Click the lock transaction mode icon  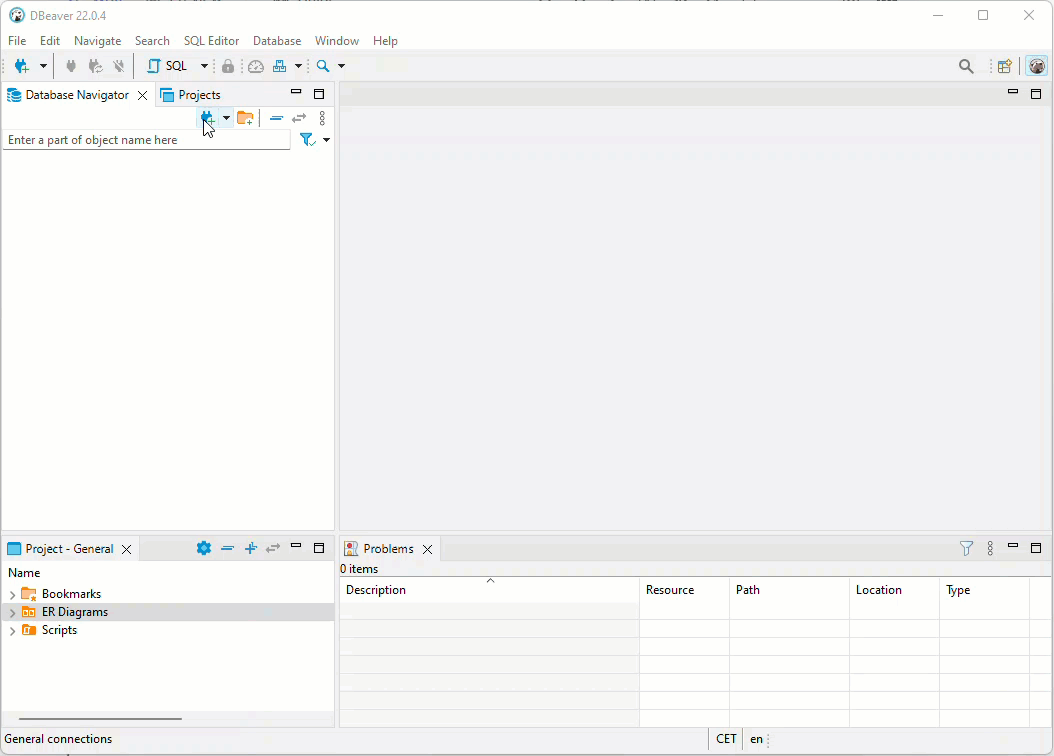coord(228,66)
